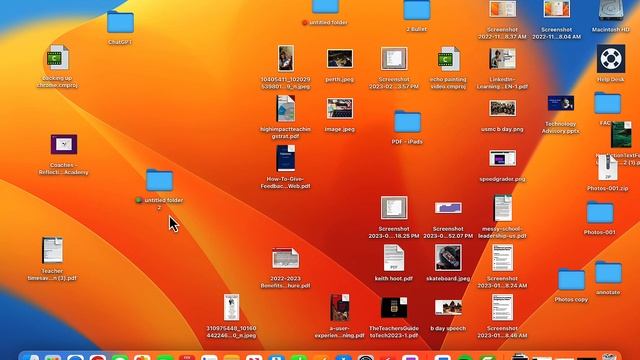Select Teacher timesav (3).pdf document
This screenshot has width=640, height=360.
52,250
